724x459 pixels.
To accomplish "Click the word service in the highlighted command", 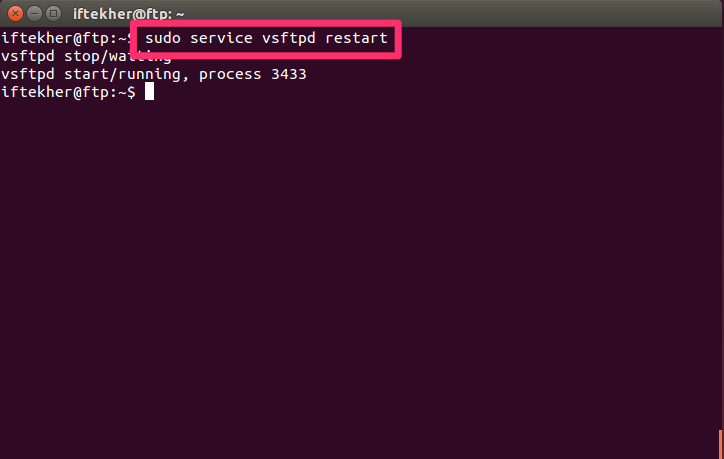I will coord(221,38).
